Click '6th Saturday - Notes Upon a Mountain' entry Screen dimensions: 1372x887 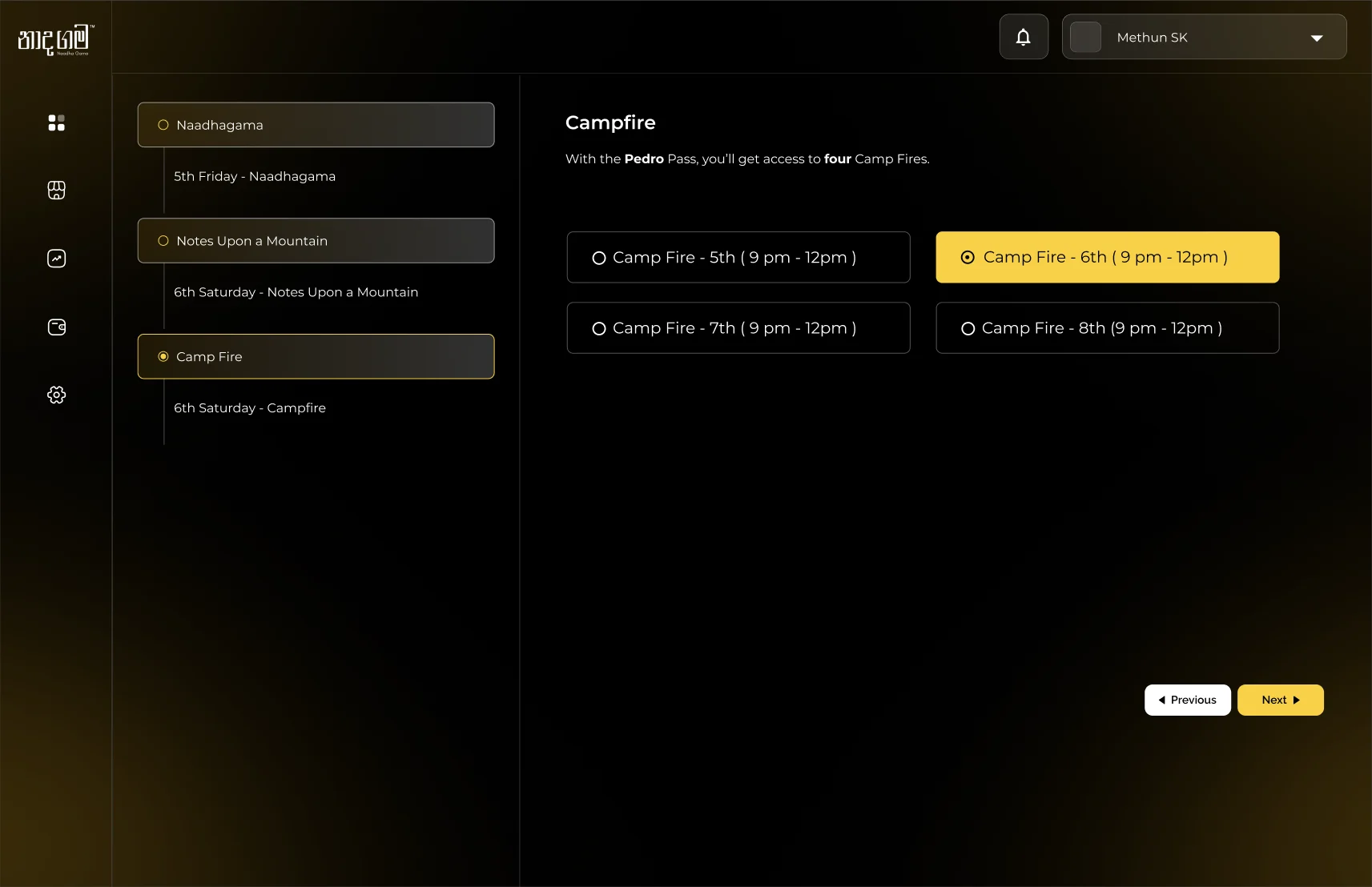[296, 292]
